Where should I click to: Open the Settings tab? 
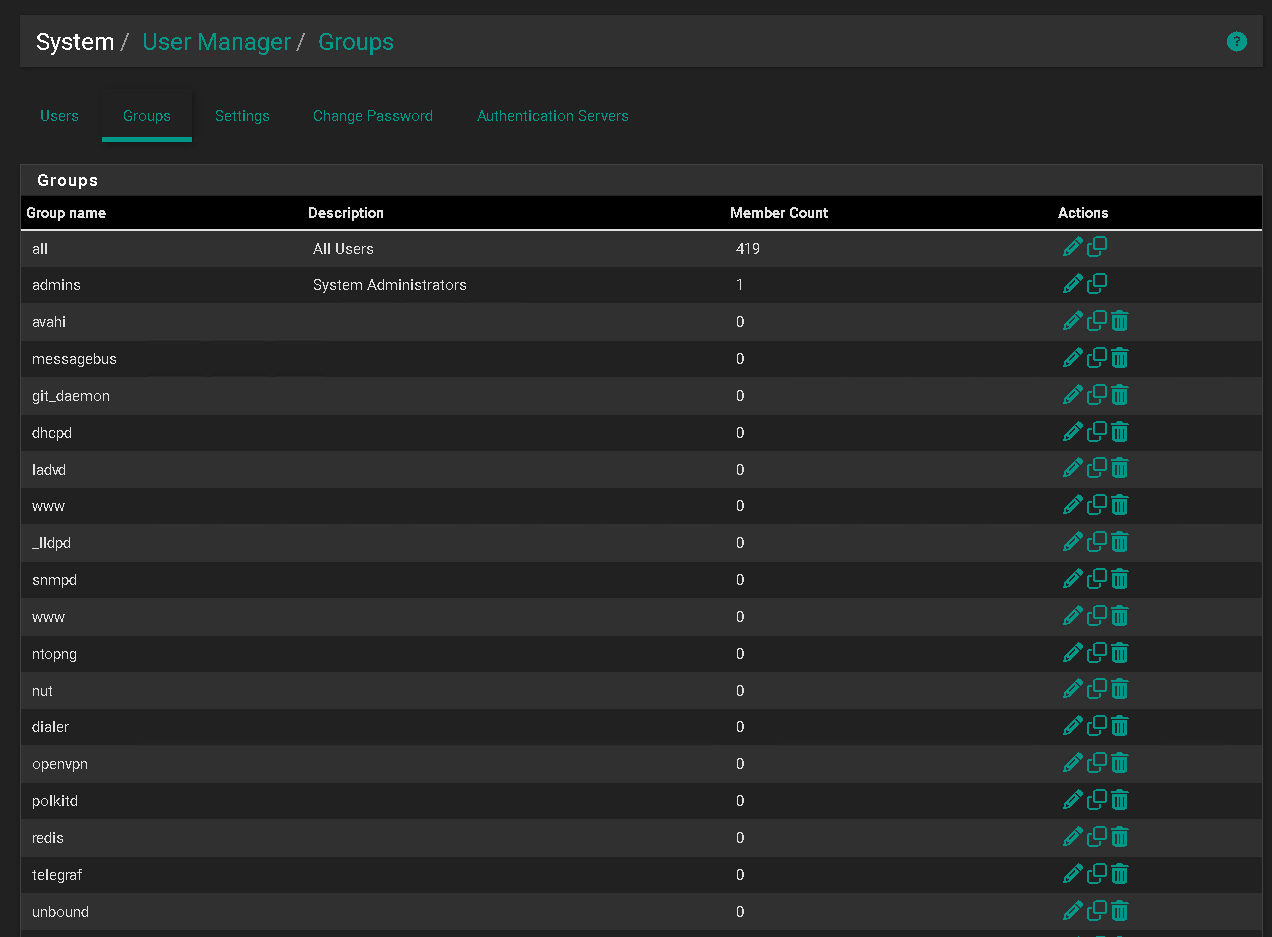point(242,116)
